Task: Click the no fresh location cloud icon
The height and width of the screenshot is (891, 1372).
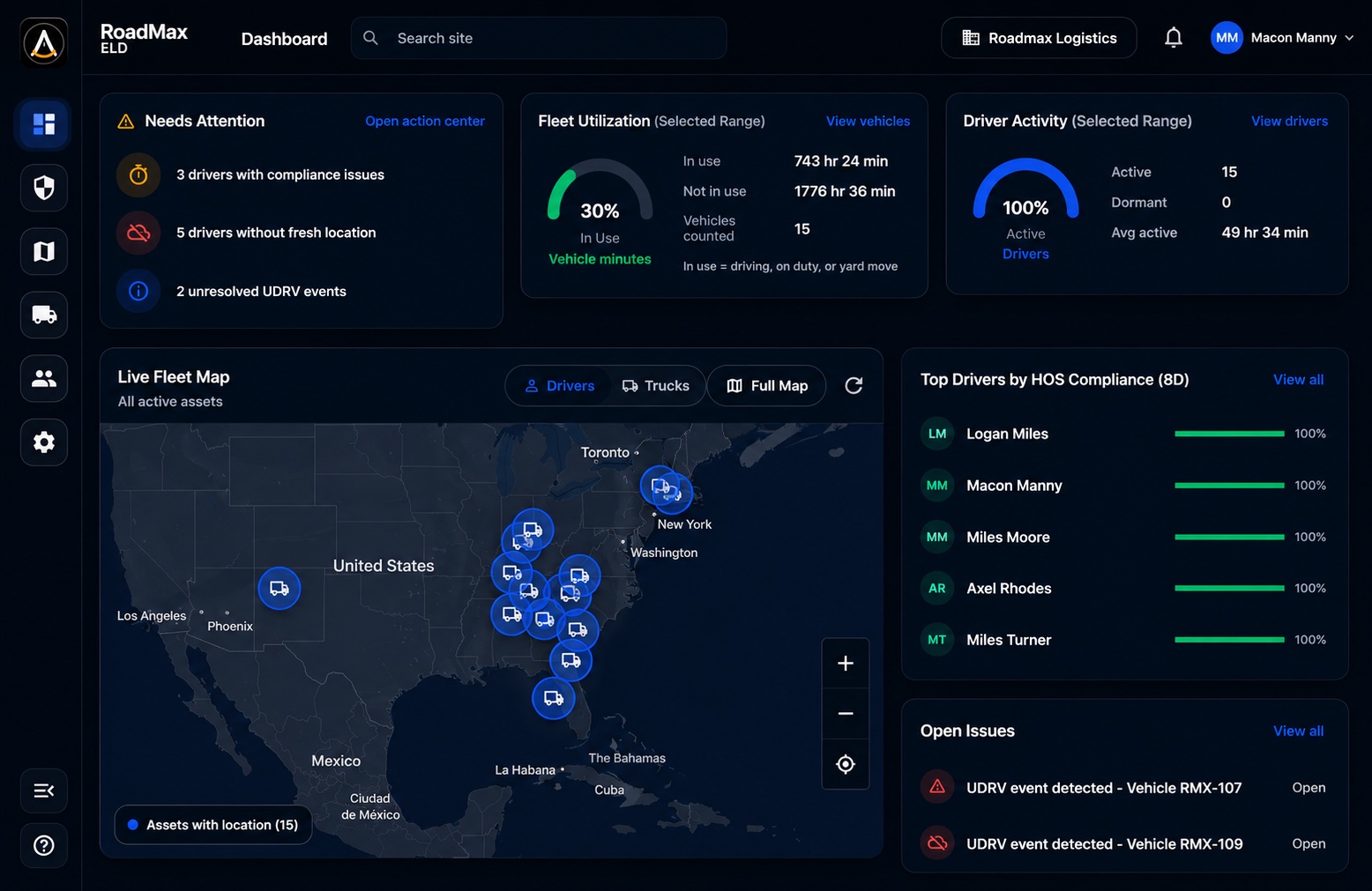Action: point(138,233)
